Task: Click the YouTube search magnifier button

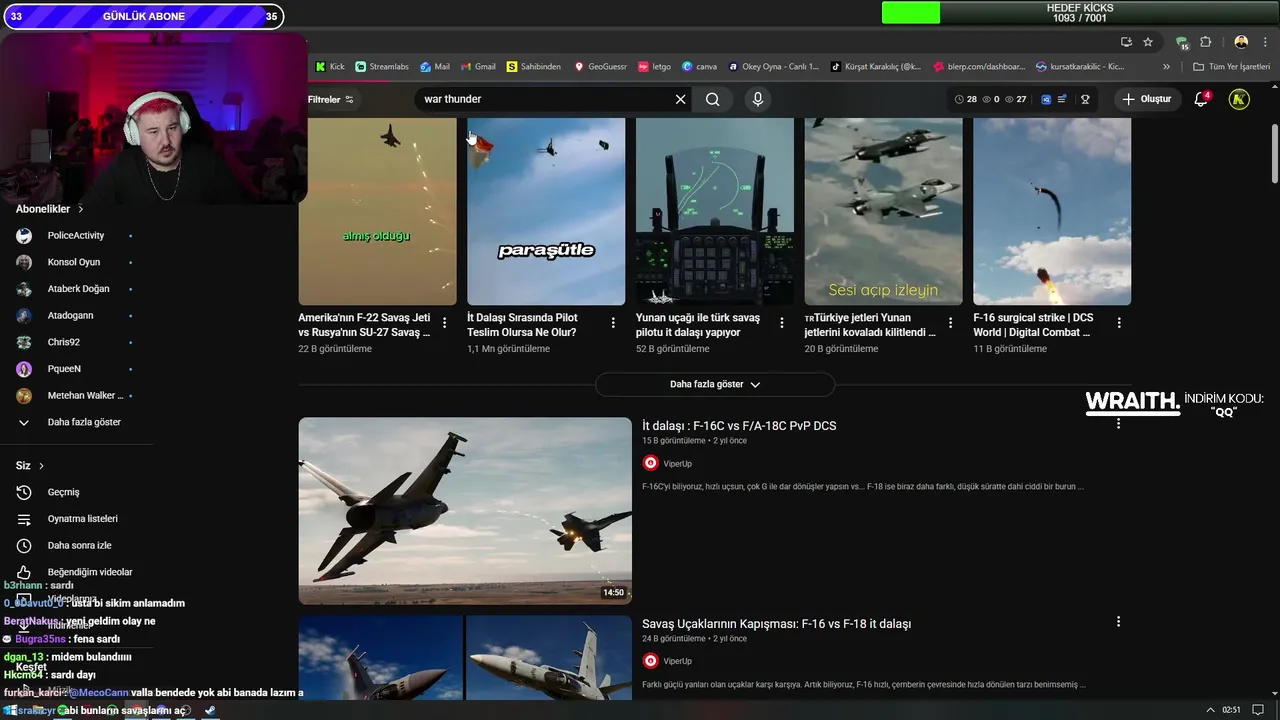Action: pos(712,99)
